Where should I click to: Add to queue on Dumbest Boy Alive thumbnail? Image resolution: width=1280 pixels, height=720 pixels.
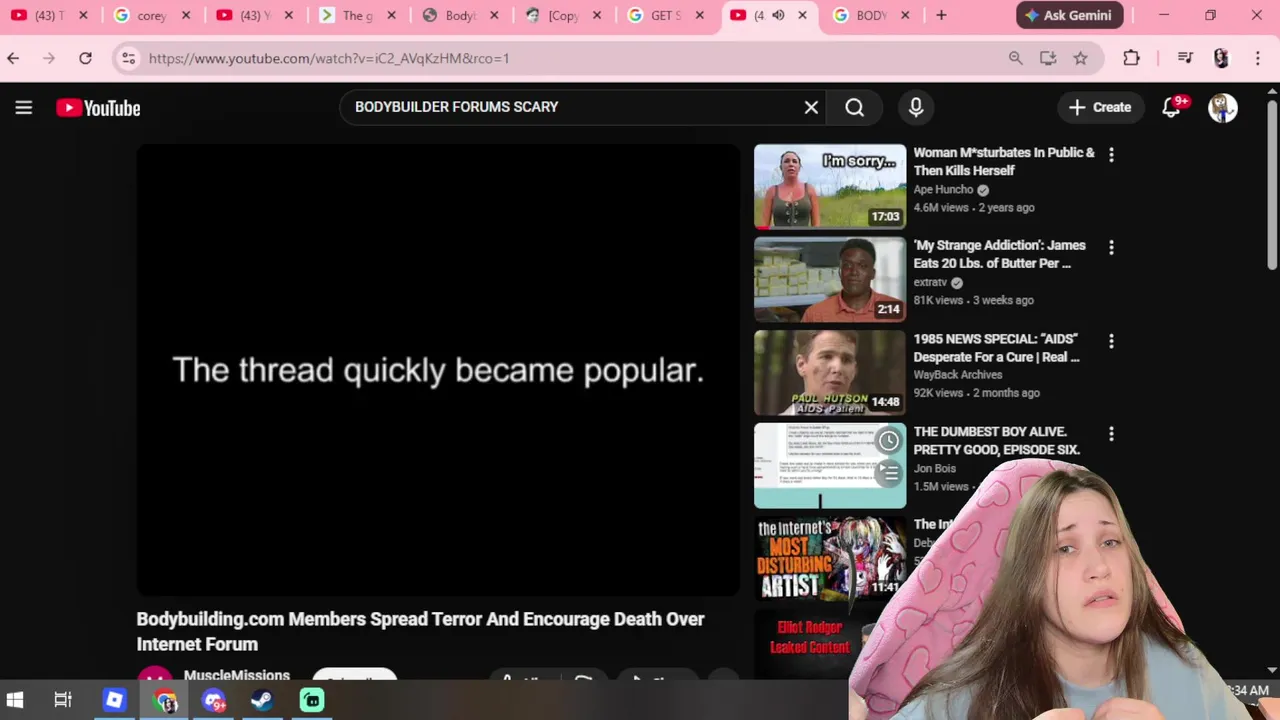[x=888, y=474]
